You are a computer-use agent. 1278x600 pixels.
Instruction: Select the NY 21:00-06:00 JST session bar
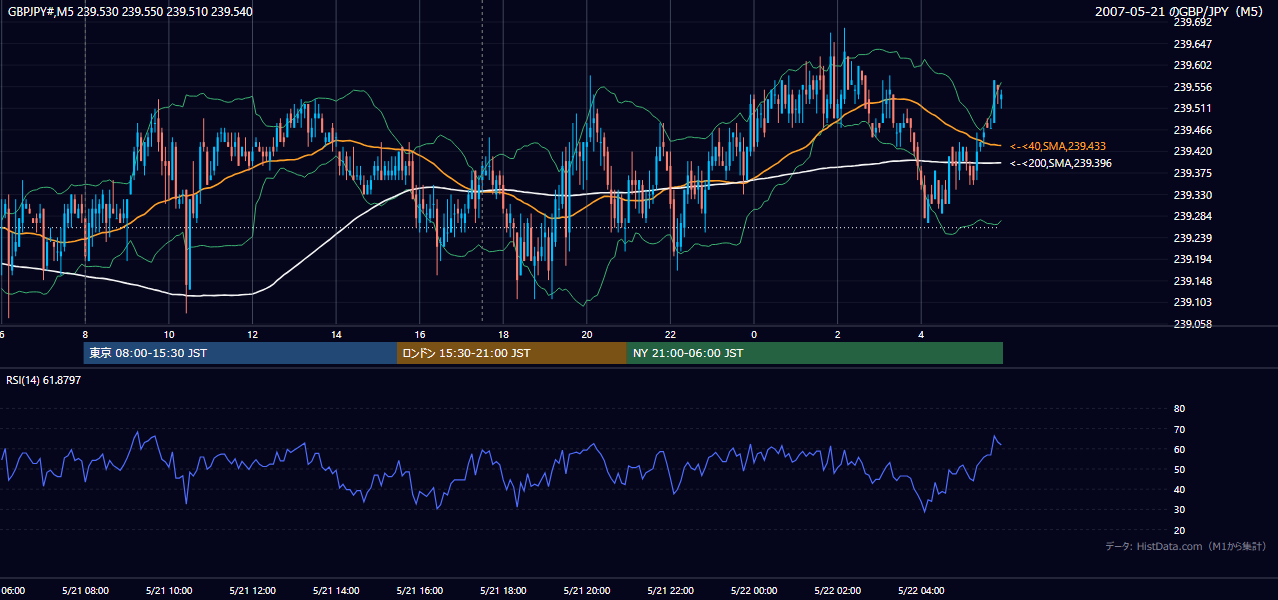pos(815,353)
